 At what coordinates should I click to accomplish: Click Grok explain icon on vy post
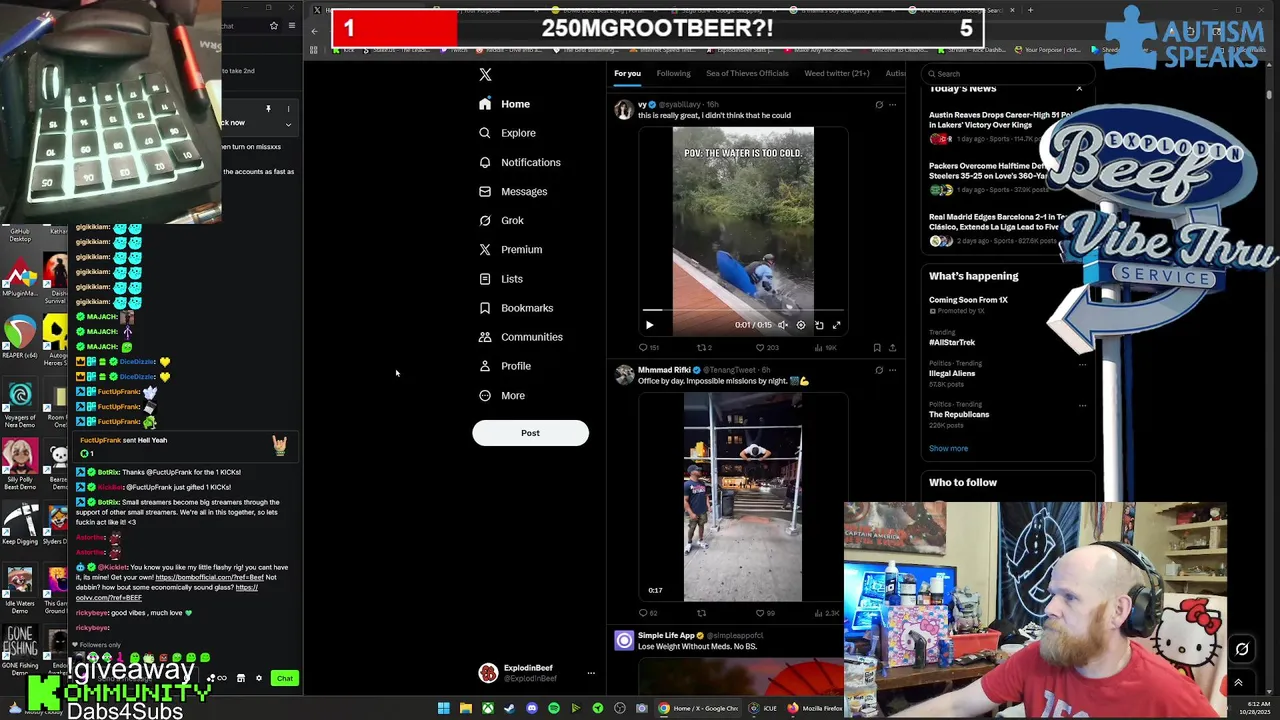[879, 104]
